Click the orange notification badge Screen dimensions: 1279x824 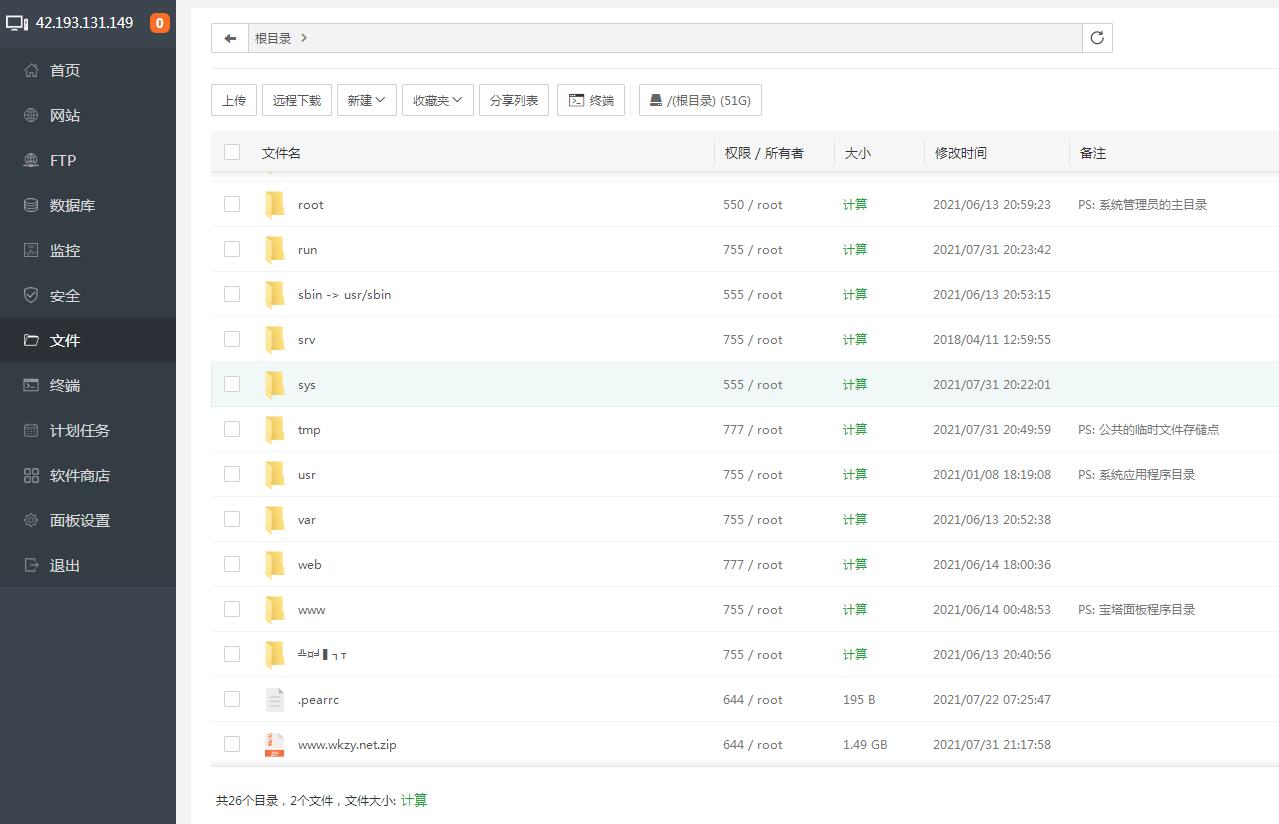point(159,23)
